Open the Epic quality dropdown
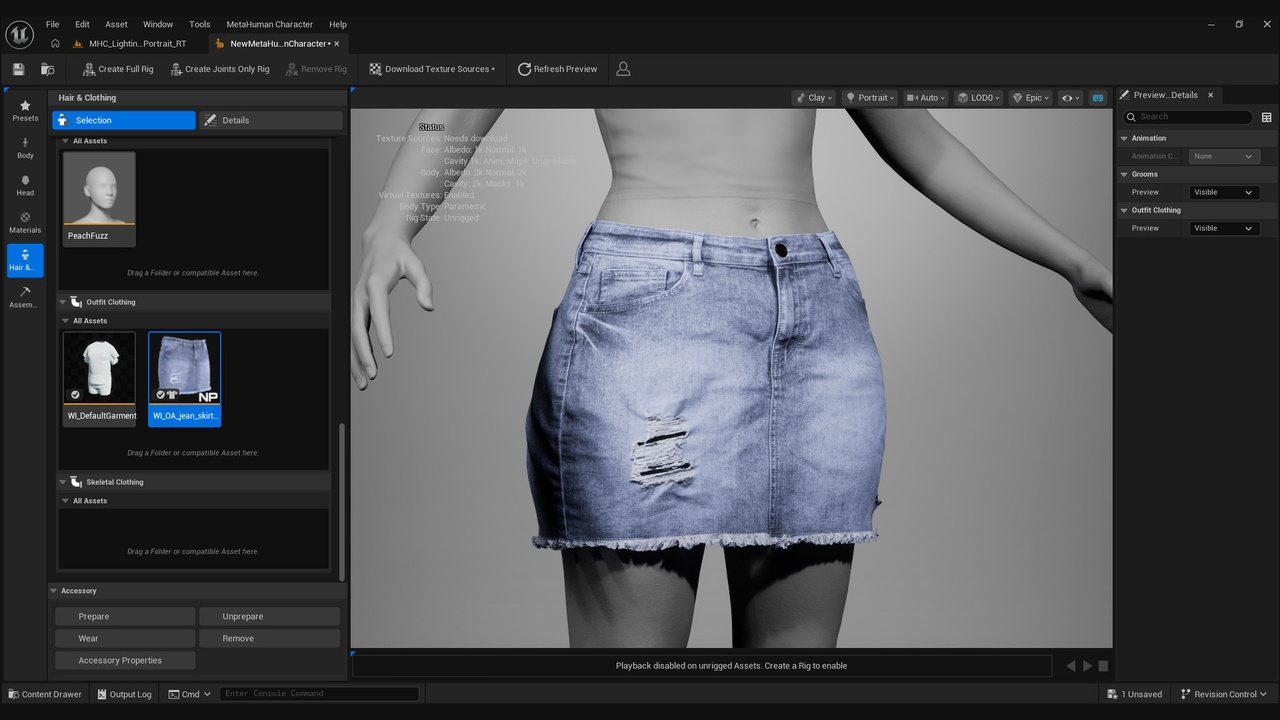This screenshot has width=1280, height=720. (x=1031, y=98)
